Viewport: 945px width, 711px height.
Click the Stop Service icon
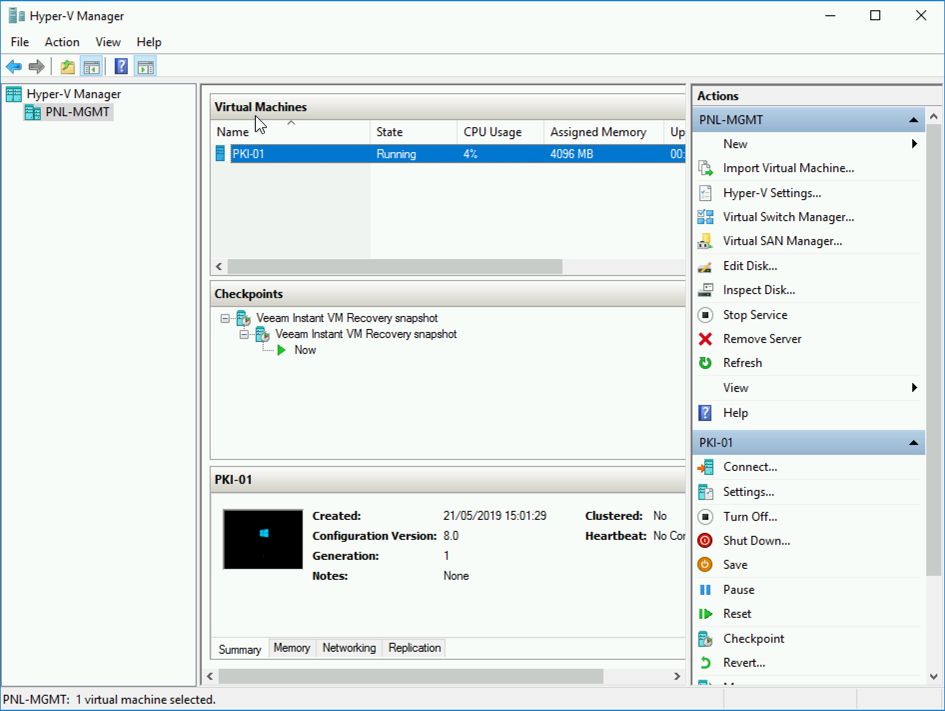tap(705, 315)
